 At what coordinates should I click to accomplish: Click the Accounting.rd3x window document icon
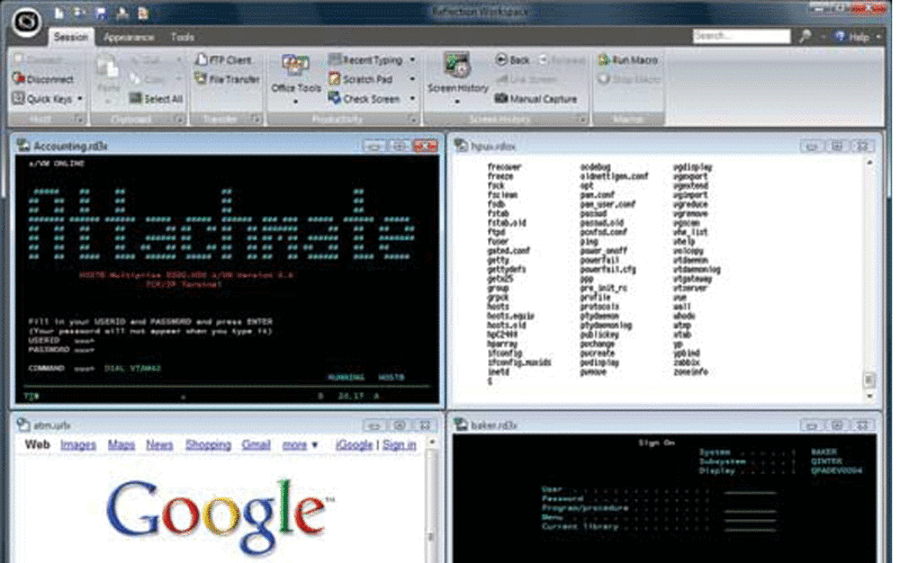23,145
